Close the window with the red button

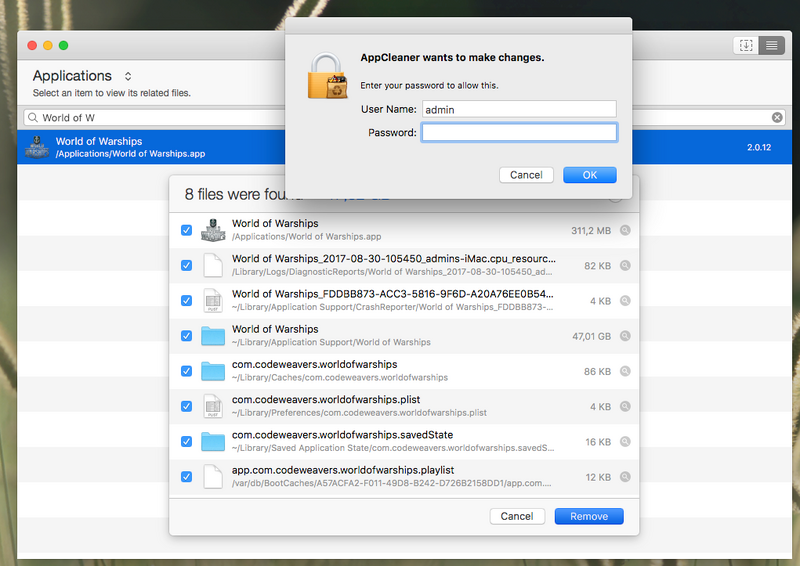click(32, 45)
